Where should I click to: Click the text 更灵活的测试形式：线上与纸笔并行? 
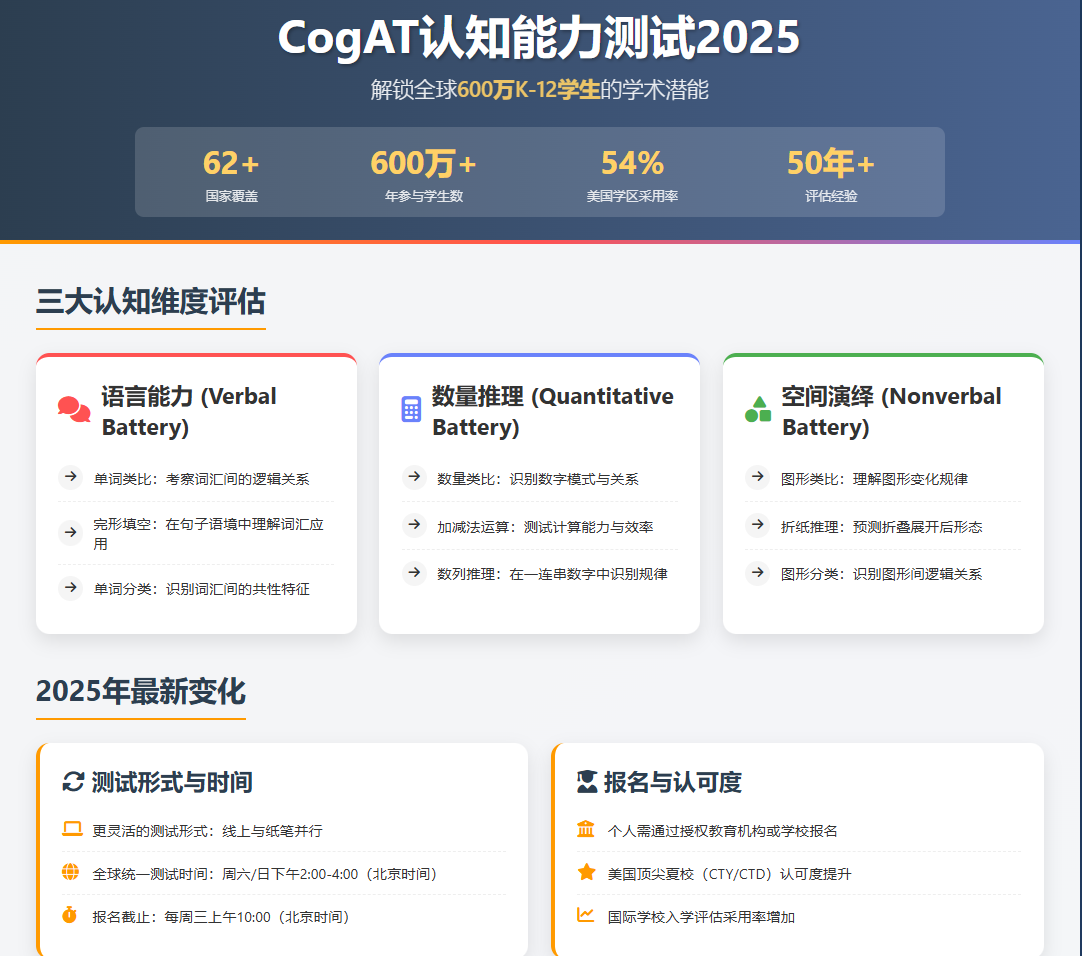207,831
